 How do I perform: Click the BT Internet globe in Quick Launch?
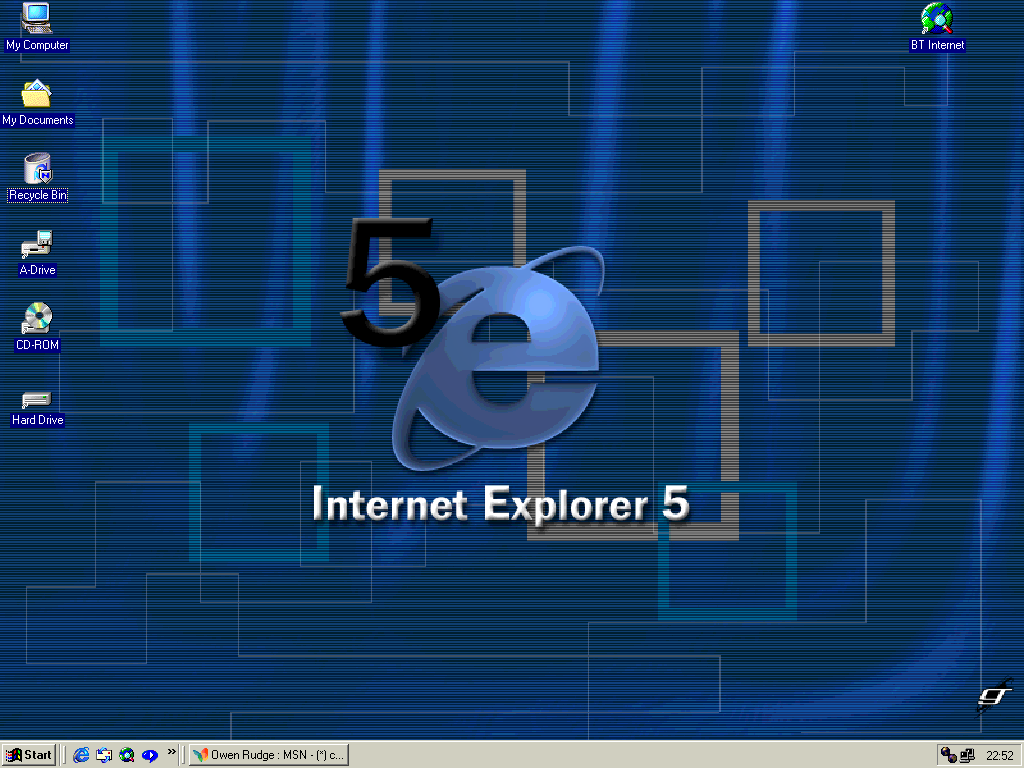pyautogui.click(x=127, y=755)
